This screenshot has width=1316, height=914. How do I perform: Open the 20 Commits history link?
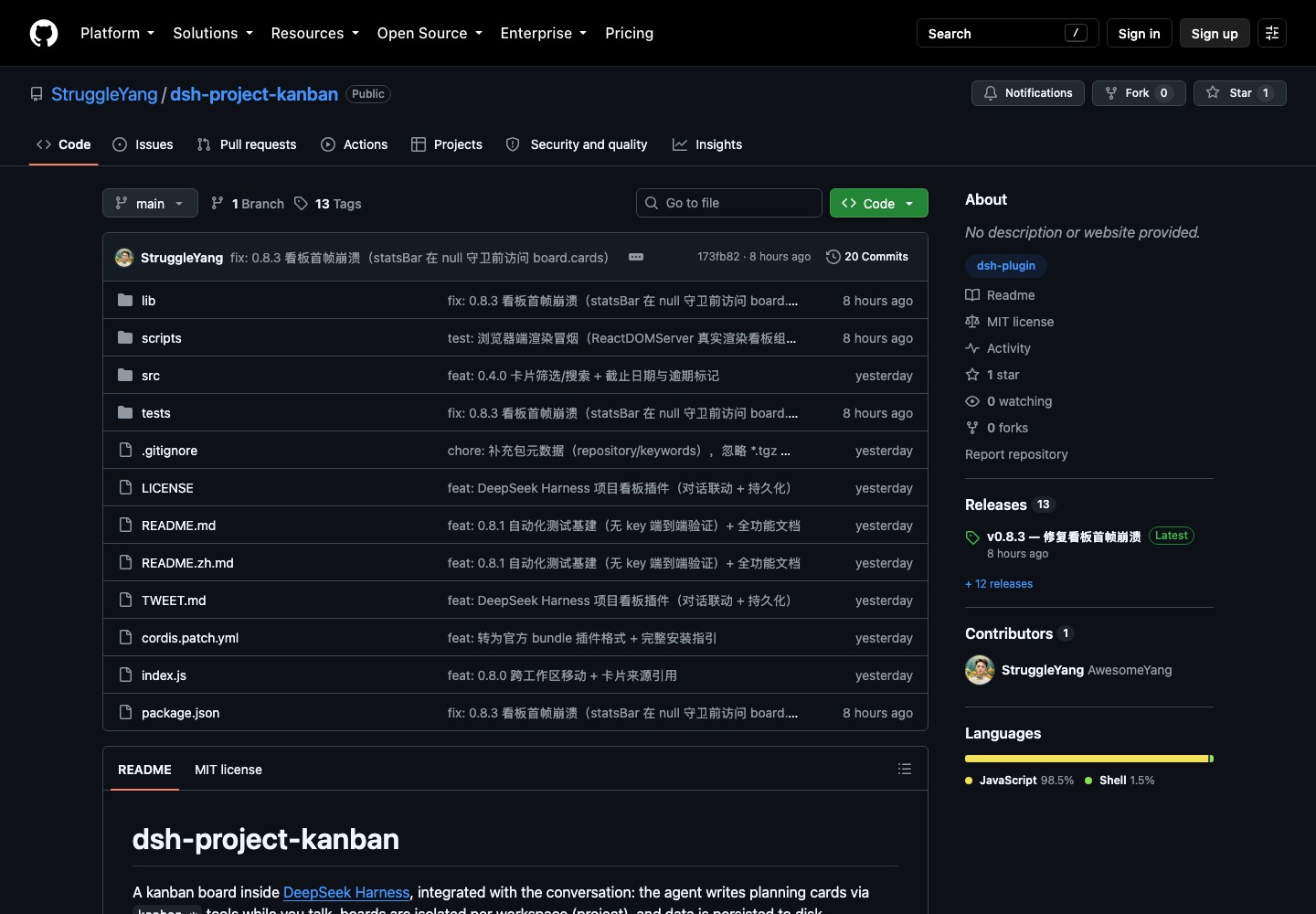click(x=867, y=257)
